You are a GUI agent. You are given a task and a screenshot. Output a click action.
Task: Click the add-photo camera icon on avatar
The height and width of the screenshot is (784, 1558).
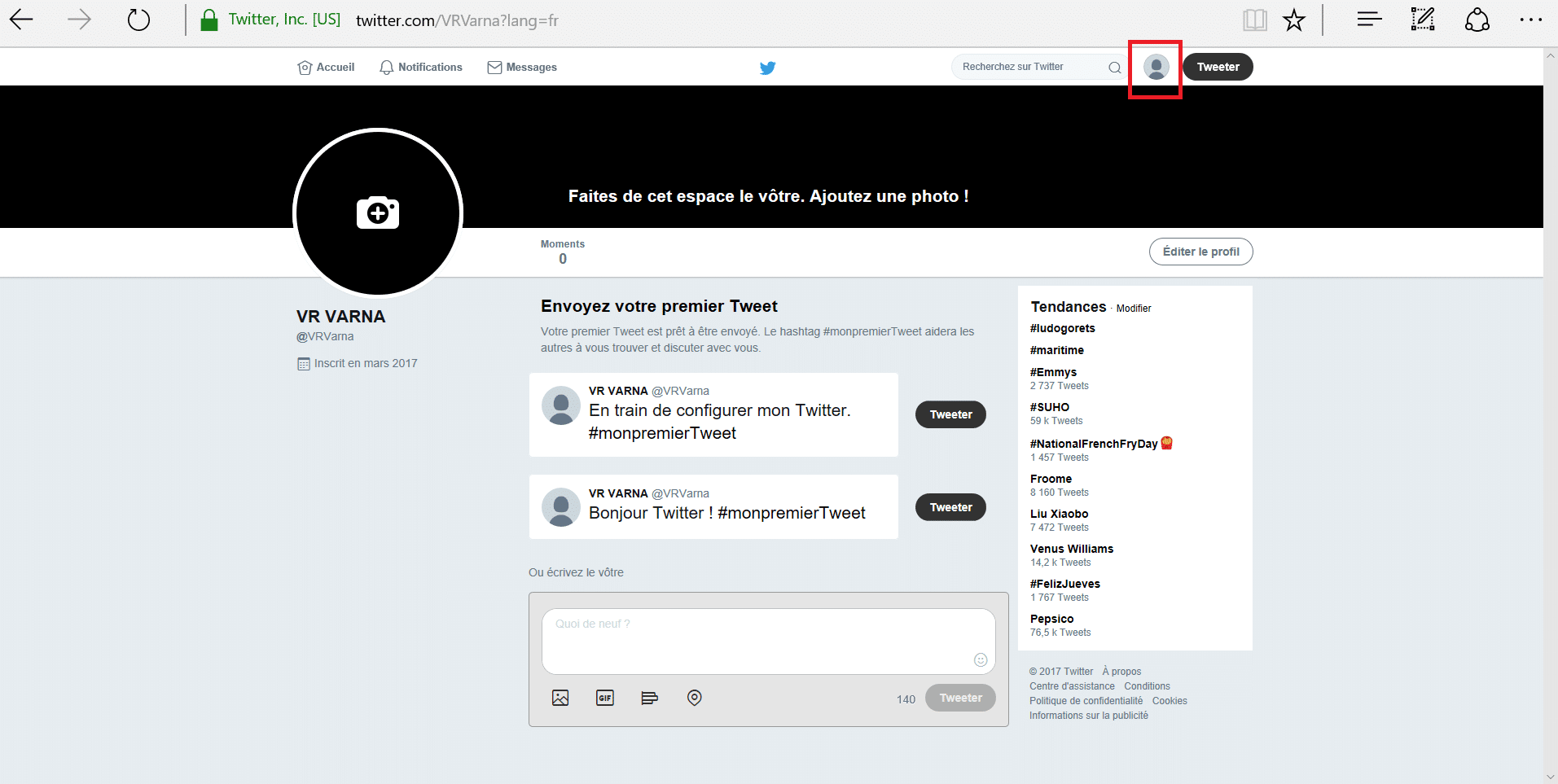378,212
